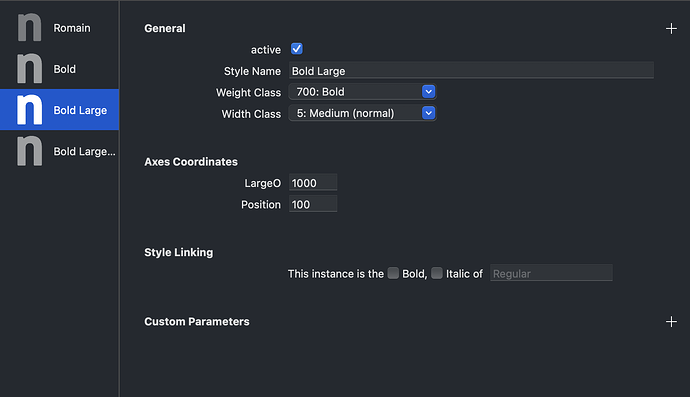
Task: Select the truncated Bold Large... instance name
Action: (84, 152)
